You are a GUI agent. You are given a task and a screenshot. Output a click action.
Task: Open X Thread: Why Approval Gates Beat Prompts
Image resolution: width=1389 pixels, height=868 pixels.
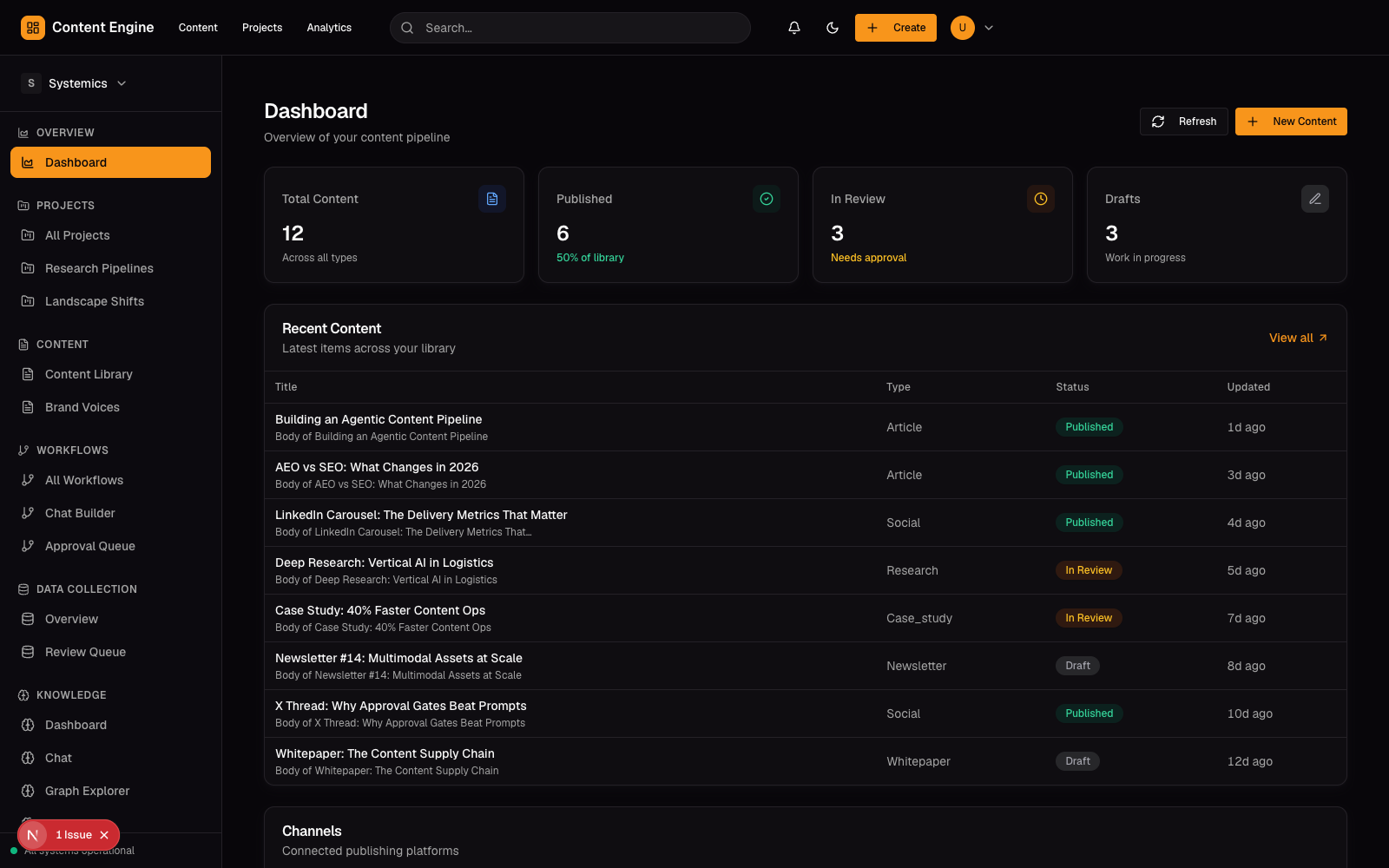[x=401, y=706]
